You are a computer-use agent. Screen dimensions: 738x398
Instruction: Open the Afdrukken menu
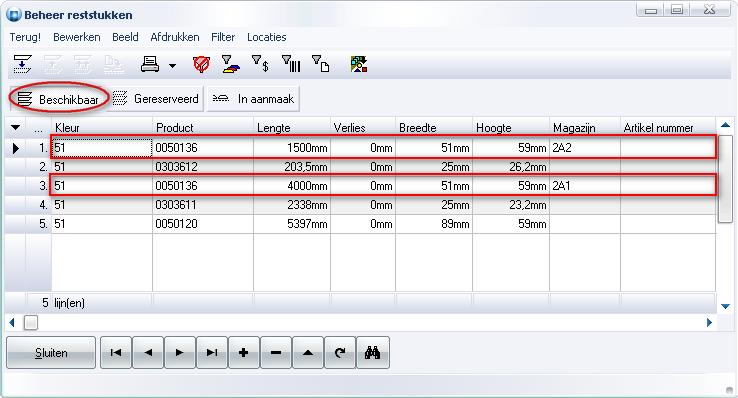click(x=175, y=37)
